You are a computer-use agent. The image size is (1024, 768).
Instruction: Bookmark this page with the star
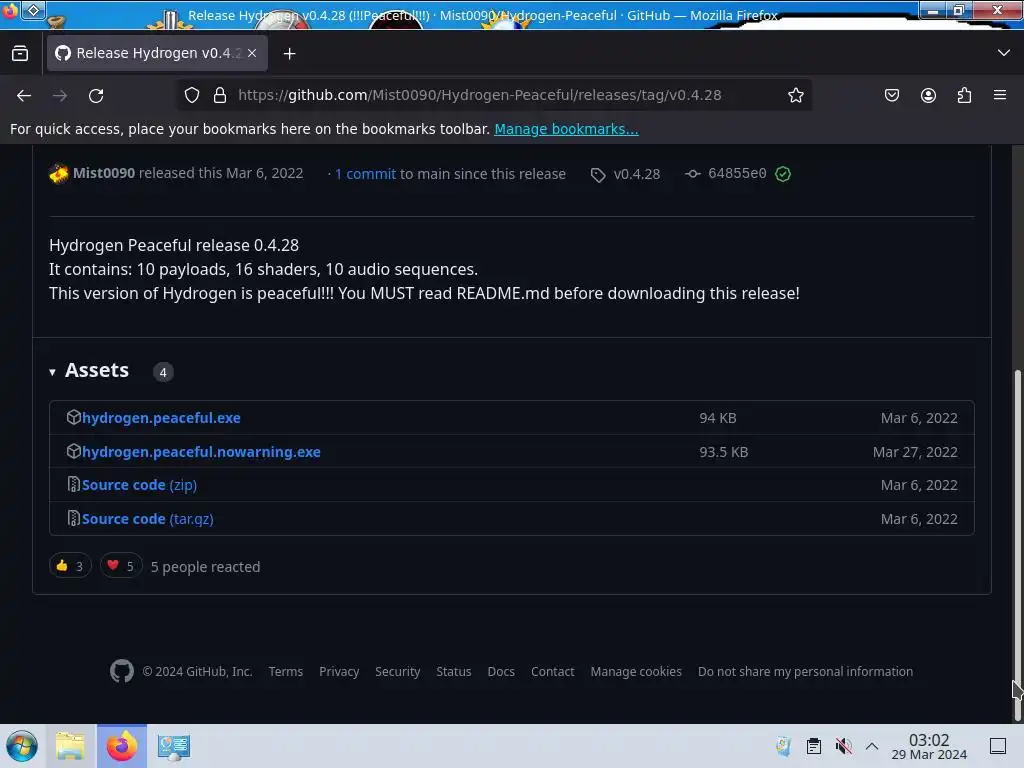point(795,95)
